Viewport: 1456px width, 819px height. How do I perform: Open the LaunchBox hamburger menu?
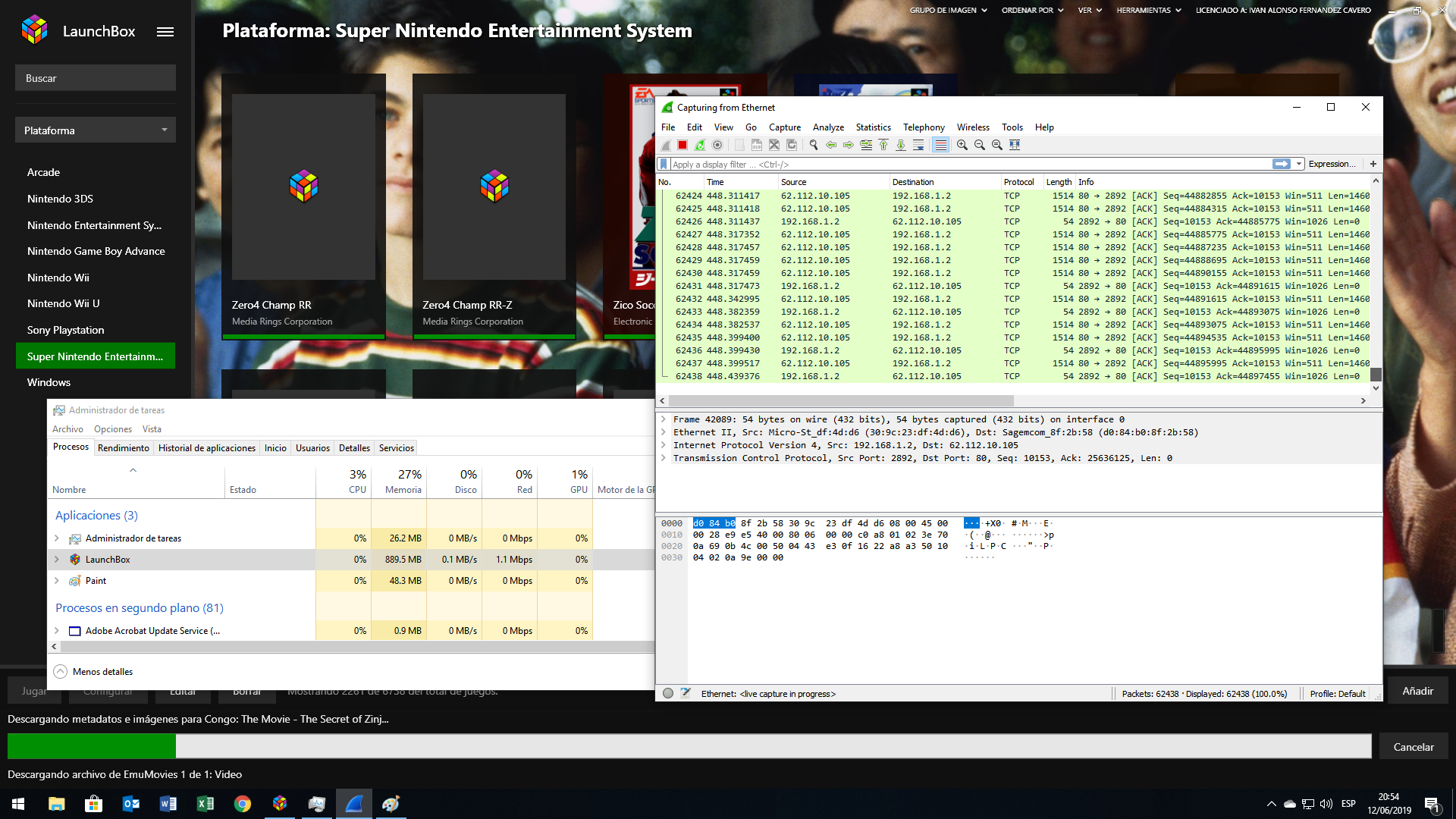tap(165, 32)
